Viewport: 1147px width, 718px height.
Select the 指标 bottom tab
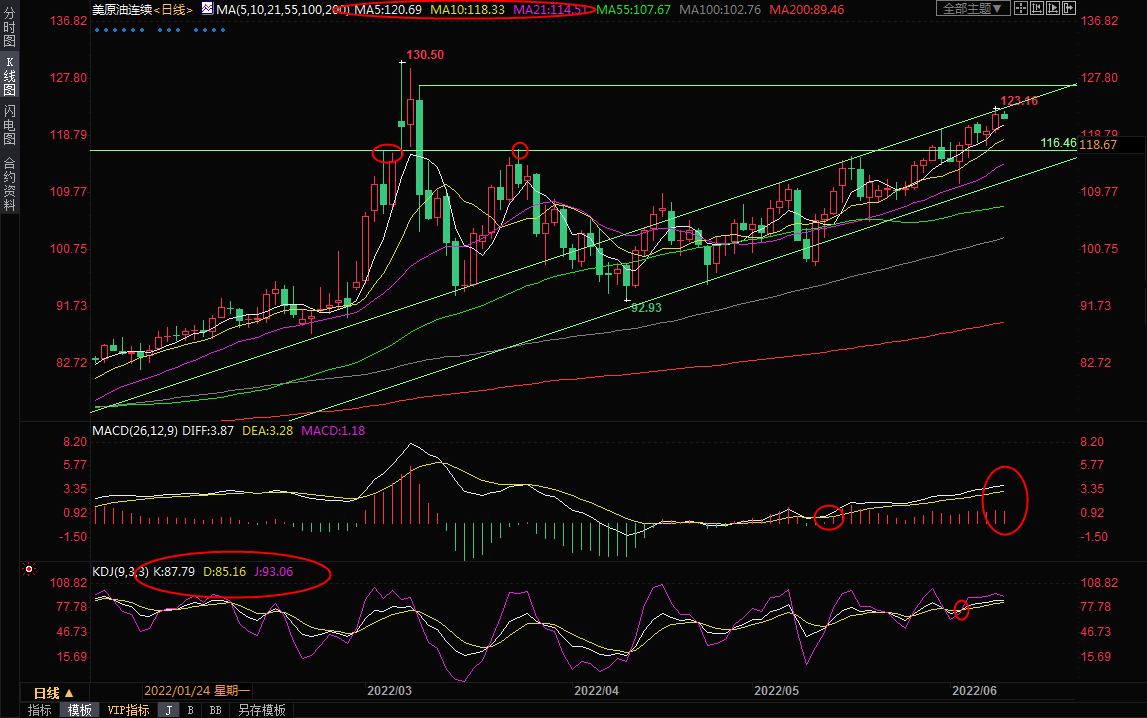40,710
